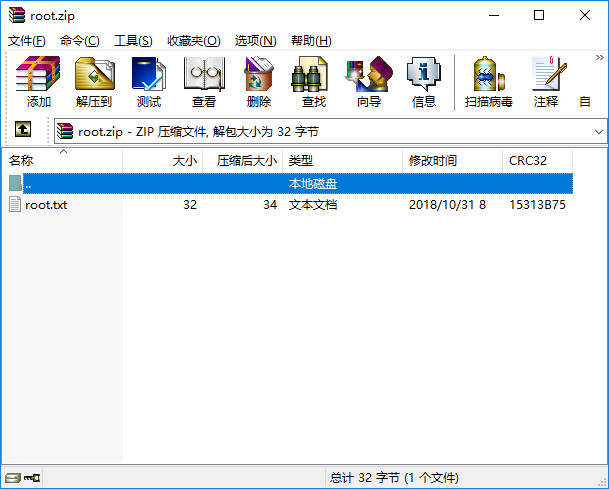The image size is (609, 490).
Task: Sort by the 类型 column header
Action: pos(343,160)
